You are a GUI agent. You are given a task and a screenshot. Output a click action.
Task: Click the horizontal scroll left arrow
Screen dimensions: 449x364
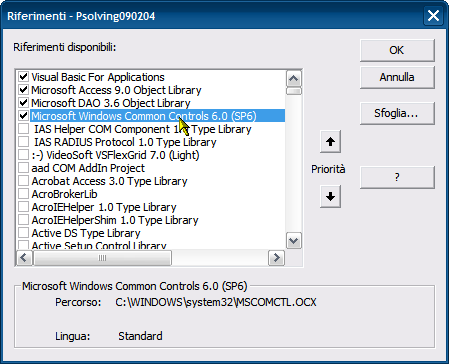pos(24,258)
